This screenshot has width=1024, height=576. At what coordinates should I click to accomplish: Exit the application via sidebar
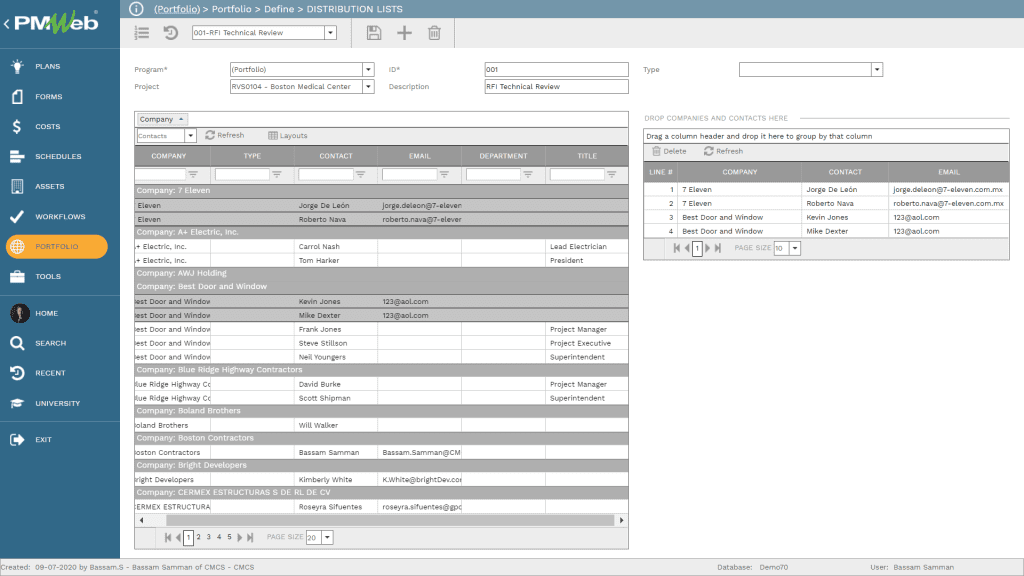coord(43,440)
